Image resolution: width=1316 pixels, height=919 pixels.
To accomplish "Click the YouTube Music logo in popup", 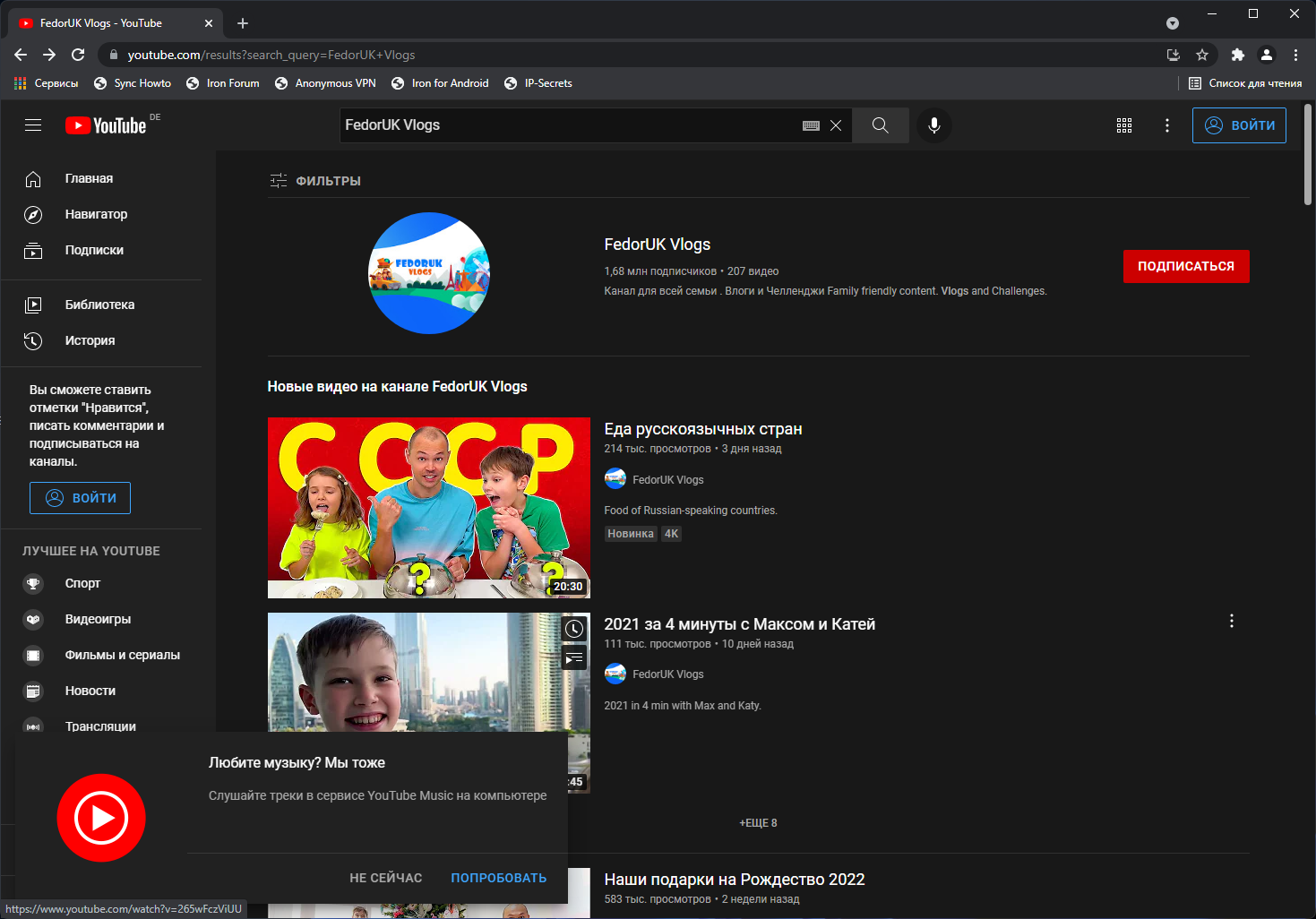I will (x=101, y=818).
